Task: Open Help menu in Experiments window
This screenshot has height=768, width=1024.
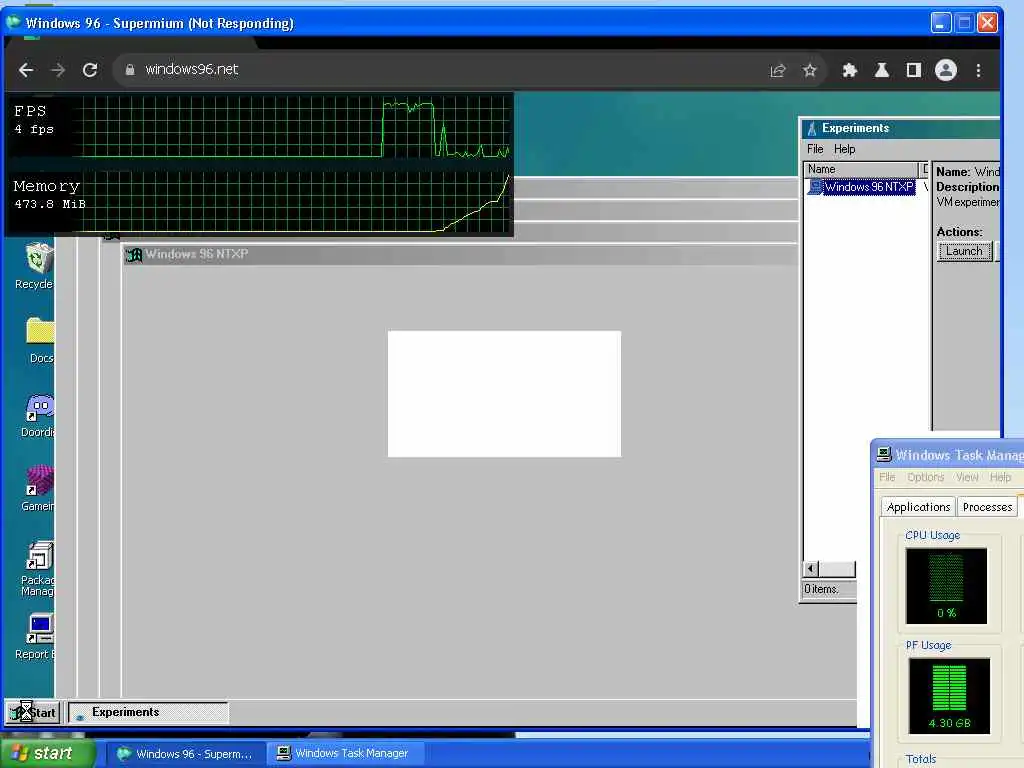Action: pyautogui.click(x=844, y=149)
